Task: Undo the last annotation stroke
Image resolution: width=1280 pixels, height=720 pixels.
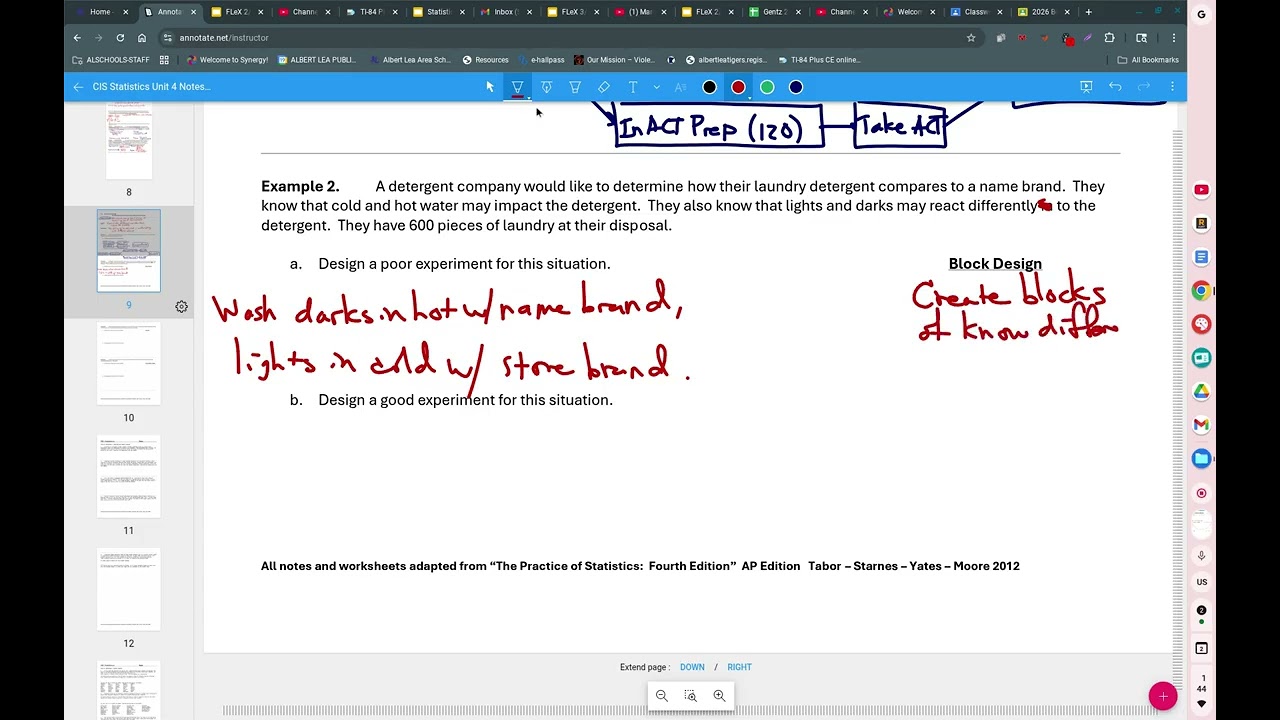Action: 1115,87
